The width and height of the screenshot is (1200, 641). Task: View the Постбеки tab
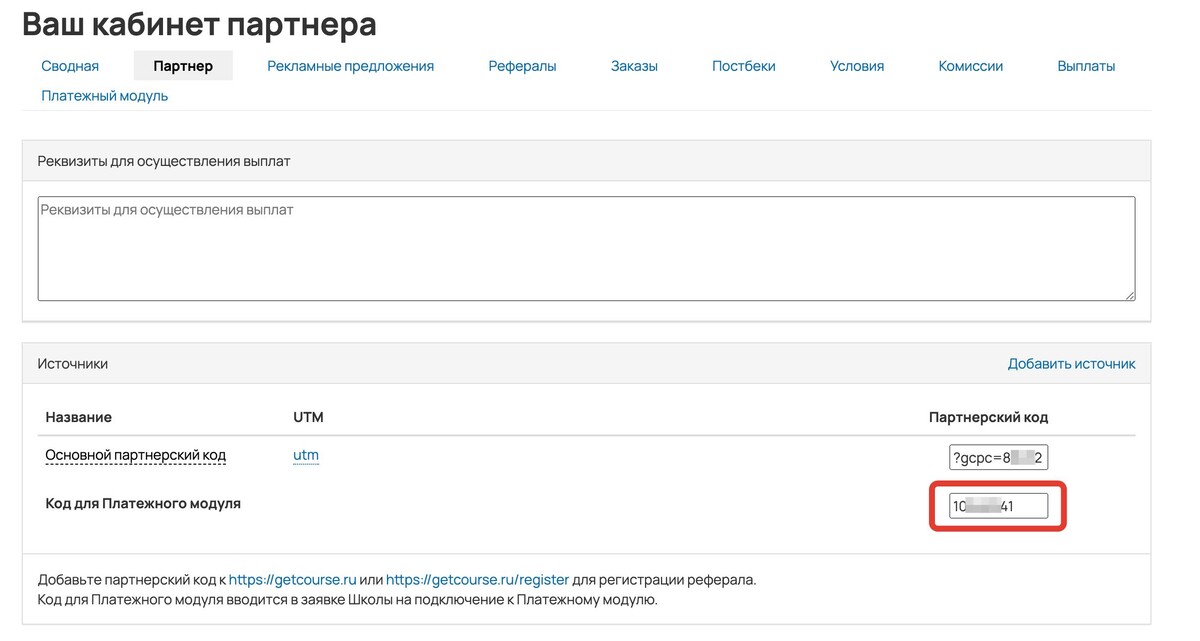pyautogui.click(x=744, y=66)
